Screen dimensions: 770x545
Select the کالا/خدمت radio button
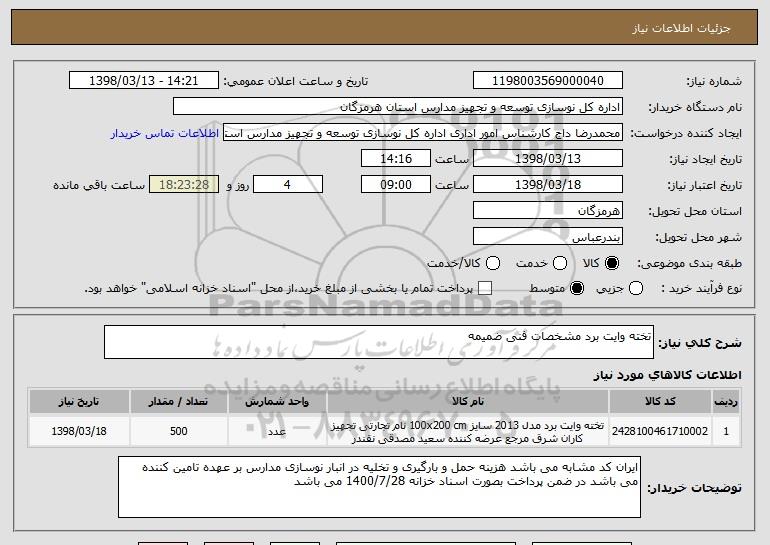[x=493, y=263]
